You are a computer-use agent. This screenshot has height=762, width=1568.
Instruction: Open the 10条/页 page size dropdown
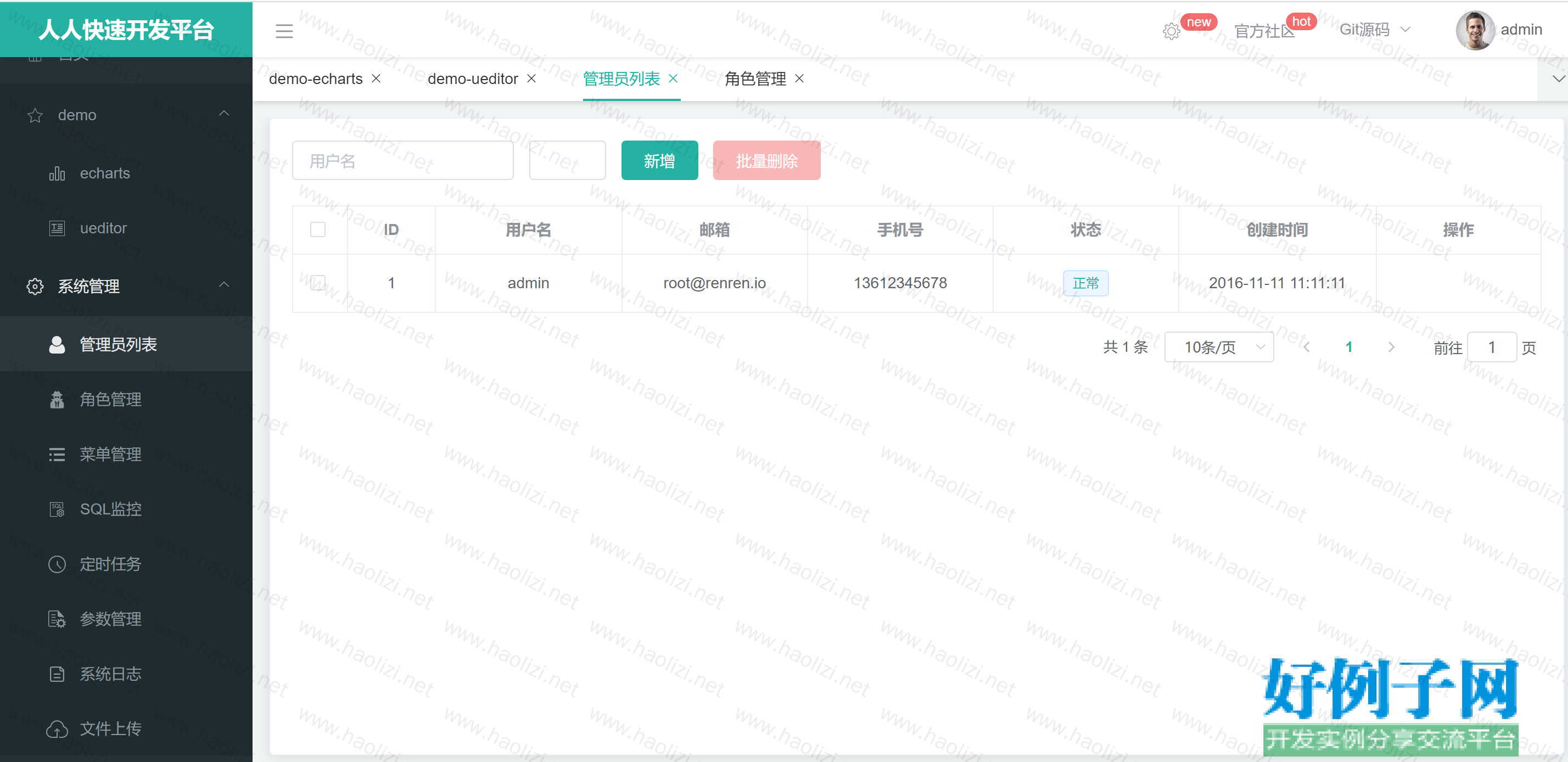point(1219,347)
